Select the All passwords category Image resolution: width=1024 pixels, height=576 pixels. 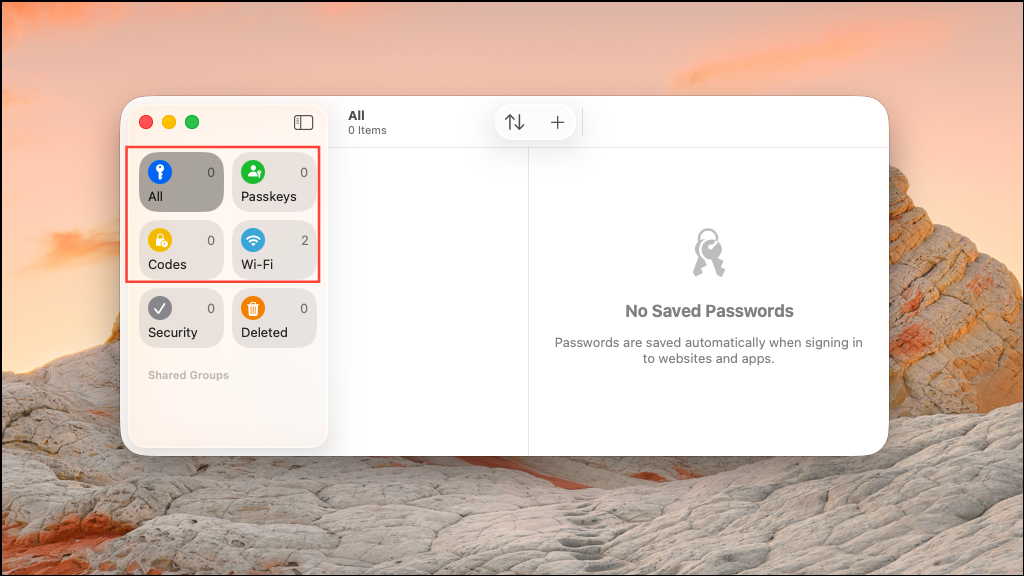coord(181,182)
